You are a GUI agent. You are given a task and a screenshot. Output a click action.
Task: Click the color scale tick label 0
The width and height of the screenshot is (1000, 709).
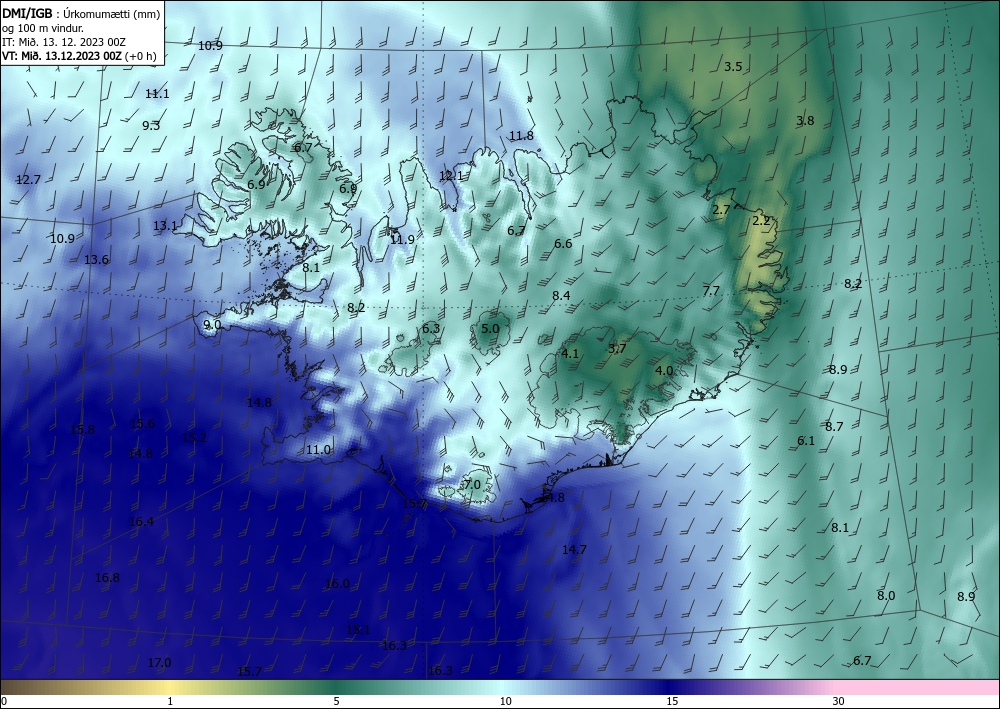coord(4,702)
